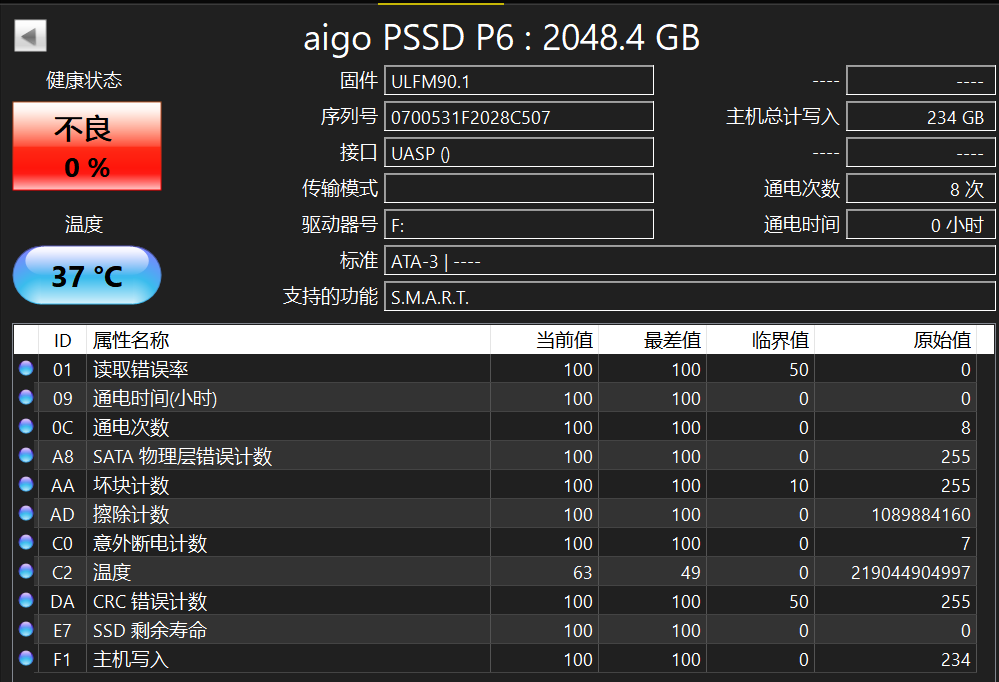The image size is (999, 682).
Task: Click the 主机总计写入 label
Action: (x=782, y=117)
